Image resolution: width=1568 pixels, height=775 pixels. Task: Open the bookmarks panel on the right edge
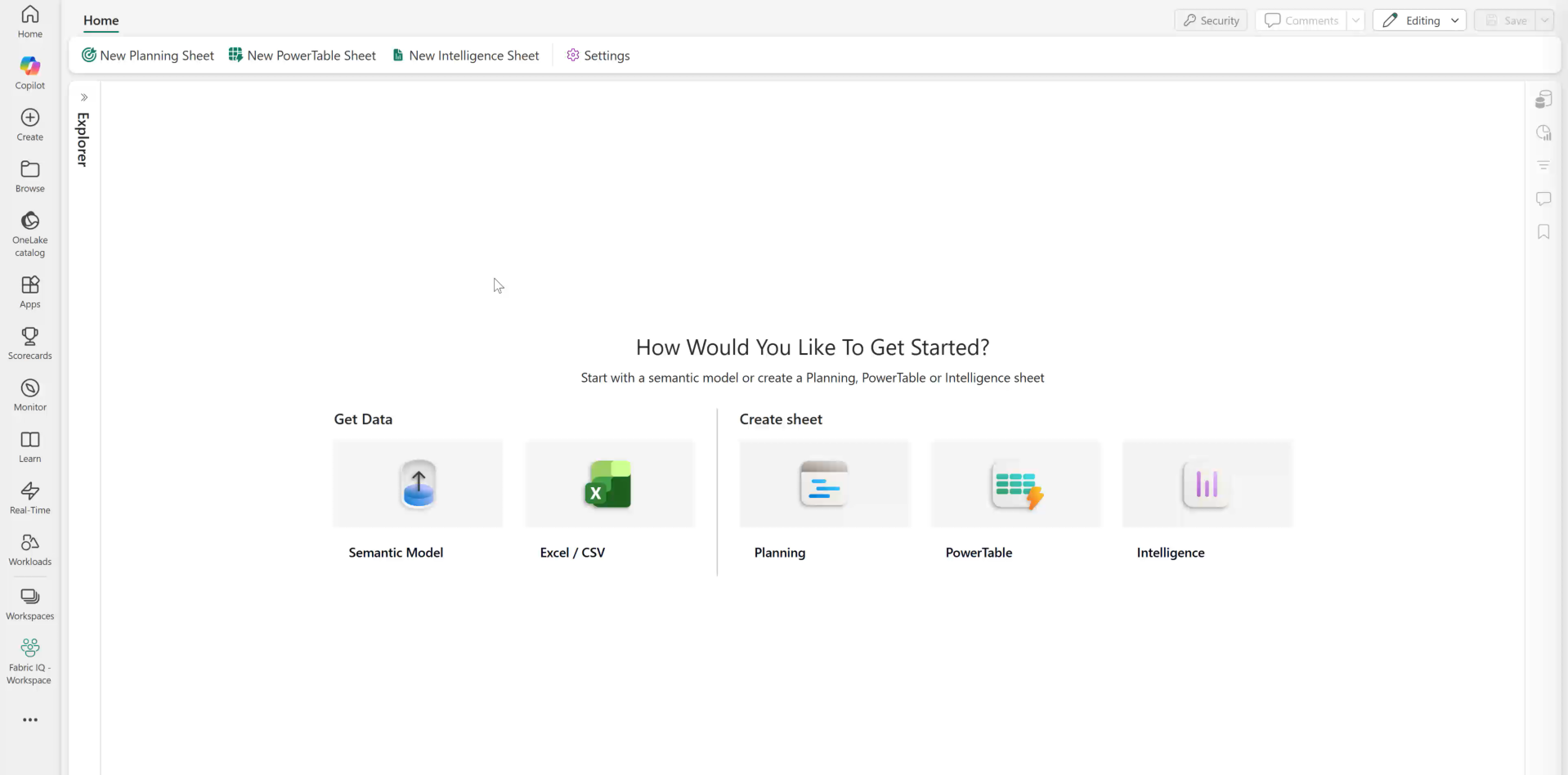[x=1543, y=232]
